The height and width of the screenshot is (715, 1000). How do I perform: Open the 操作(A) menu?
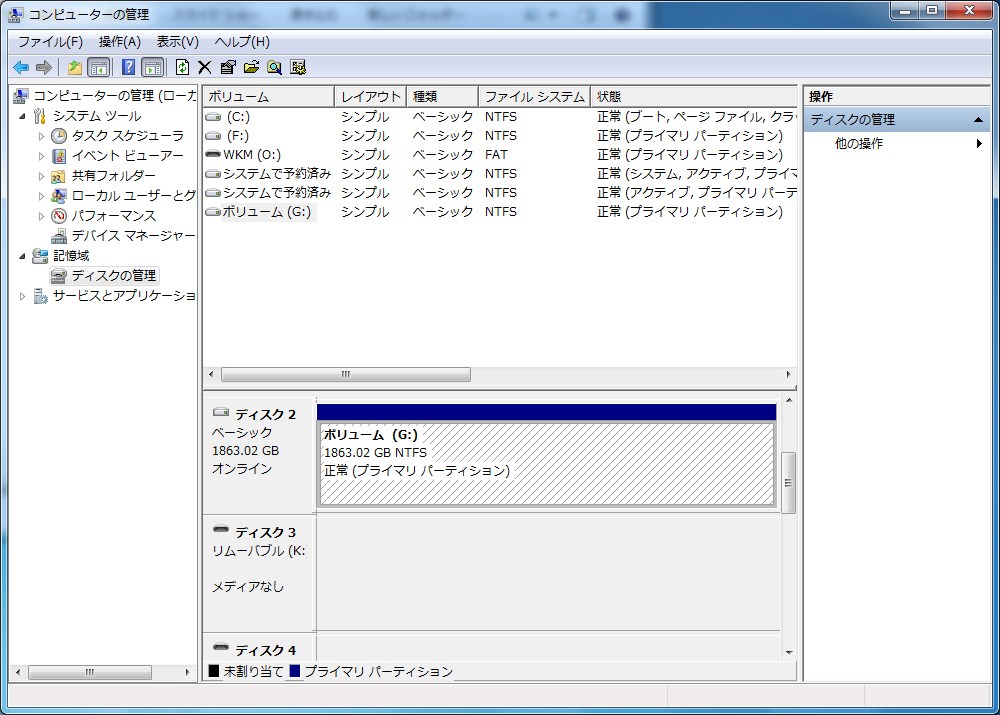click(x=119, y=42)
